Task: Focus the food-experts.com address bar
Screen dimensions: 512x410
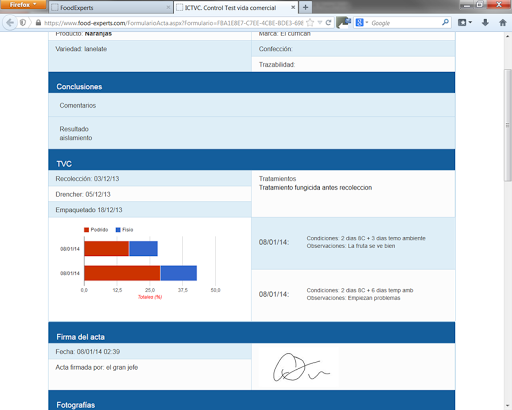Action: point(173,23)
